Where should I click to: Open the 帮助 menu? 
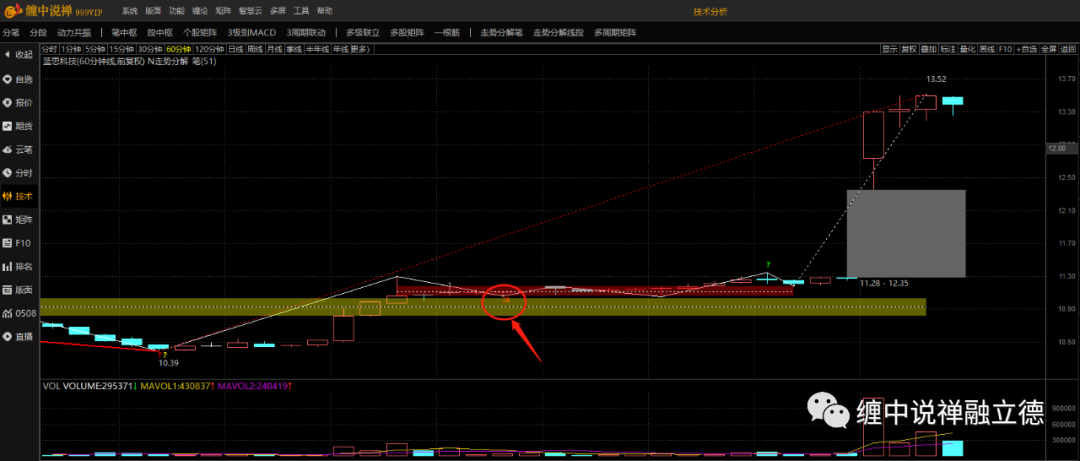click(x=324, y=12)
